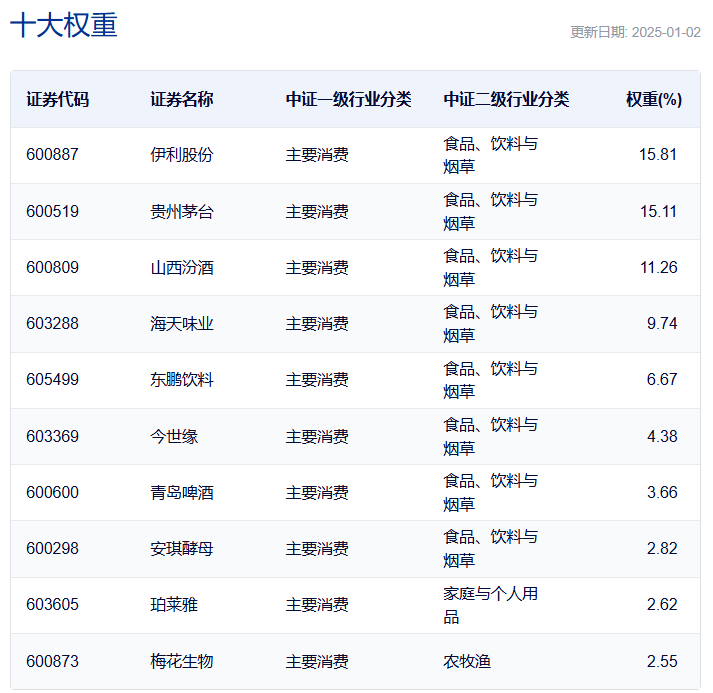Click 主要消费 in the 海天味业 row

pos(317,323)
